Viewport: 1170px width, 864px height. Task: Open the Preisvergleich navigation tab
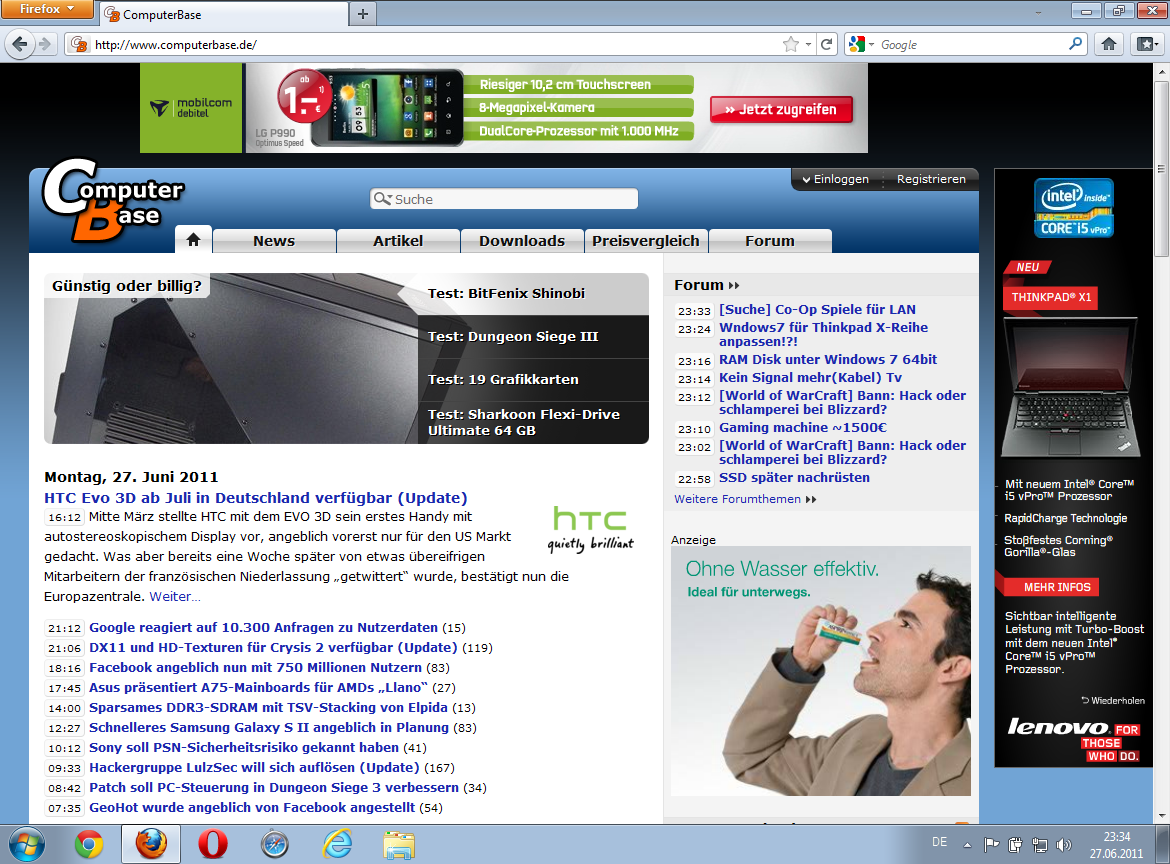[645, 241]
